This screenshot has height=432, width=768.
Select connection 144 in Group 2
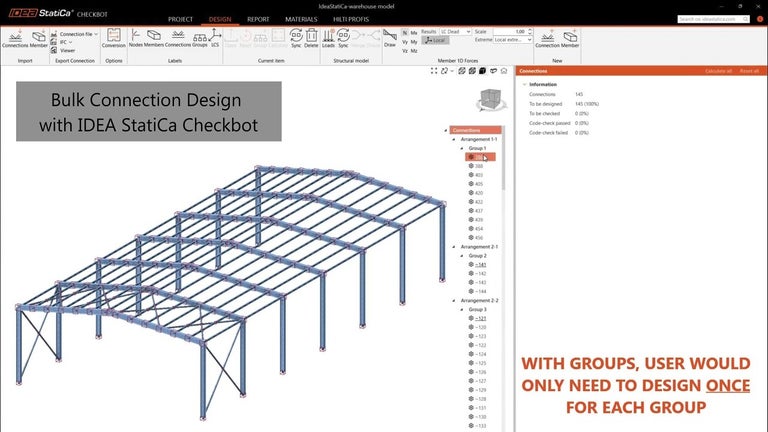pos(478,291)
